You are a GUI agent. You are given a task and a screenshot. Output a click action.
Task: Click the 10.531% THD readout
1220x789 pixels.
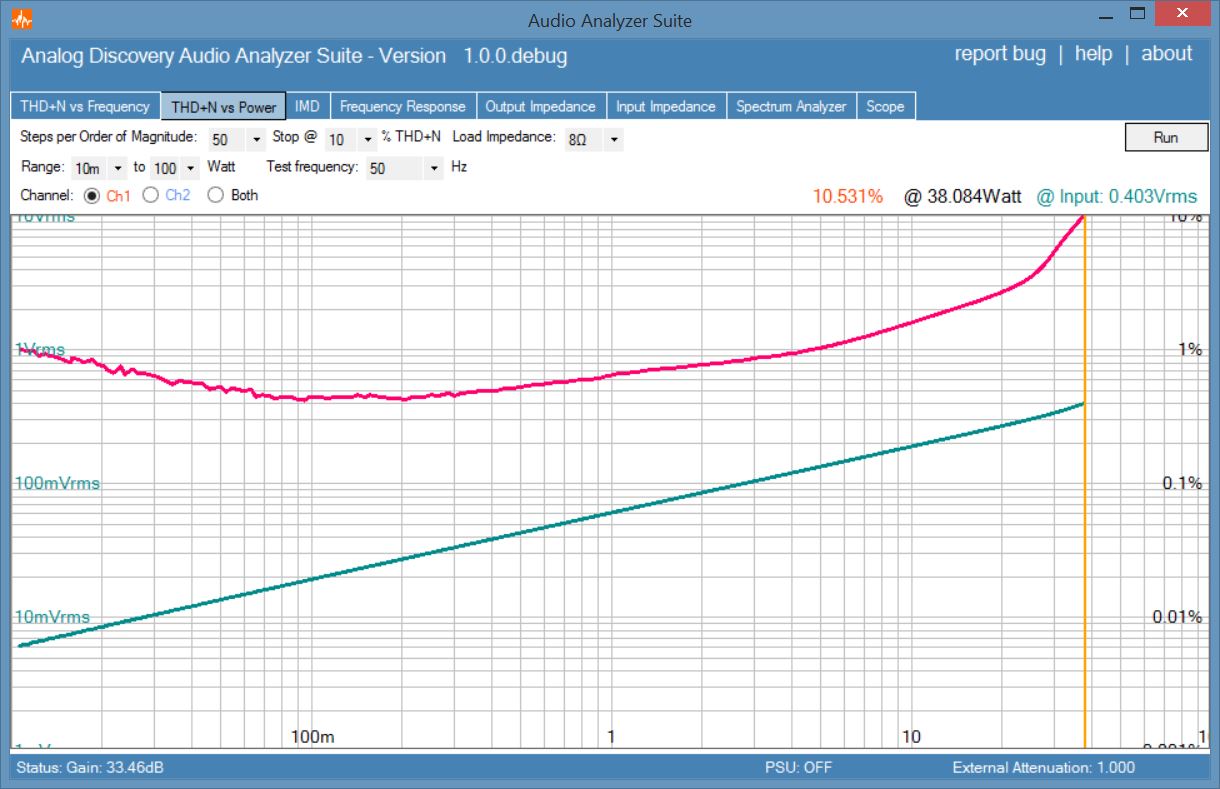click(847, 196)
